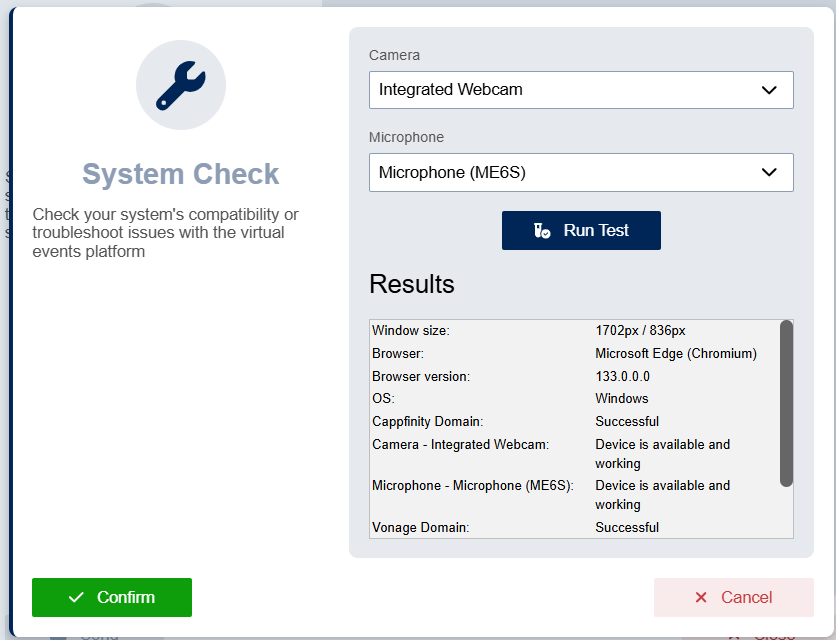Click the System Check heading

[181, 174]
